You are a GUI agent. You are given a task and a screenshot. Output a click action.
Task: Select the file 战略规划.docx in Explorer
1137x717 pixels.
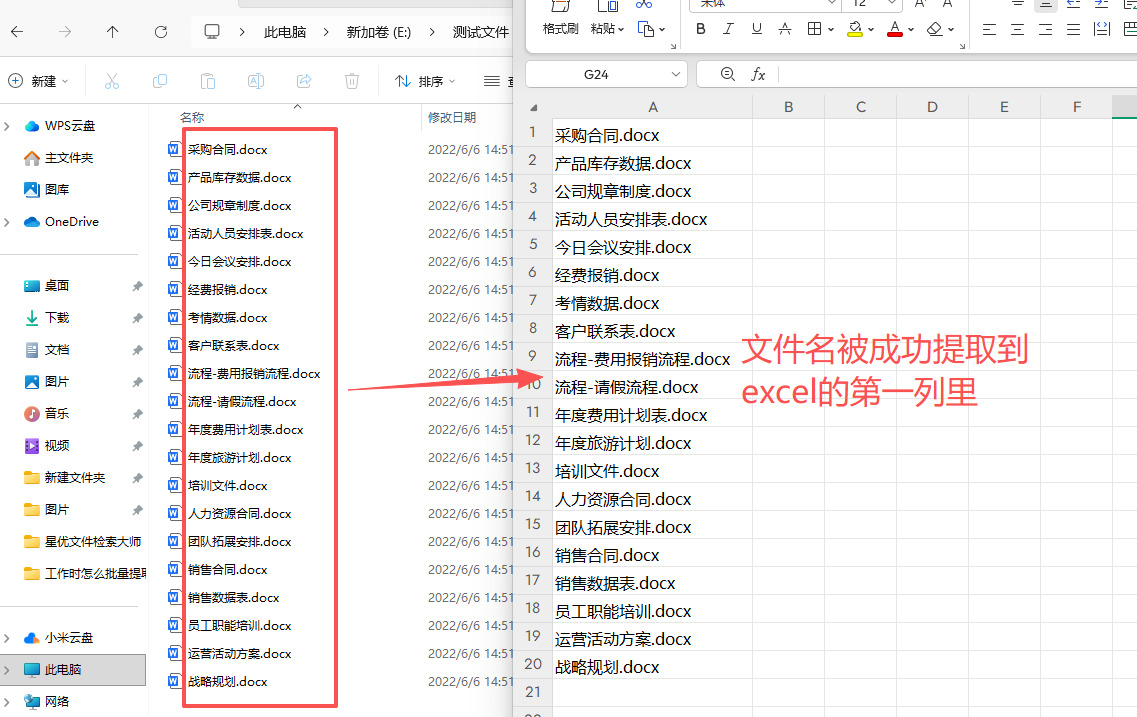pyautogui.click(x=227, y=681)
